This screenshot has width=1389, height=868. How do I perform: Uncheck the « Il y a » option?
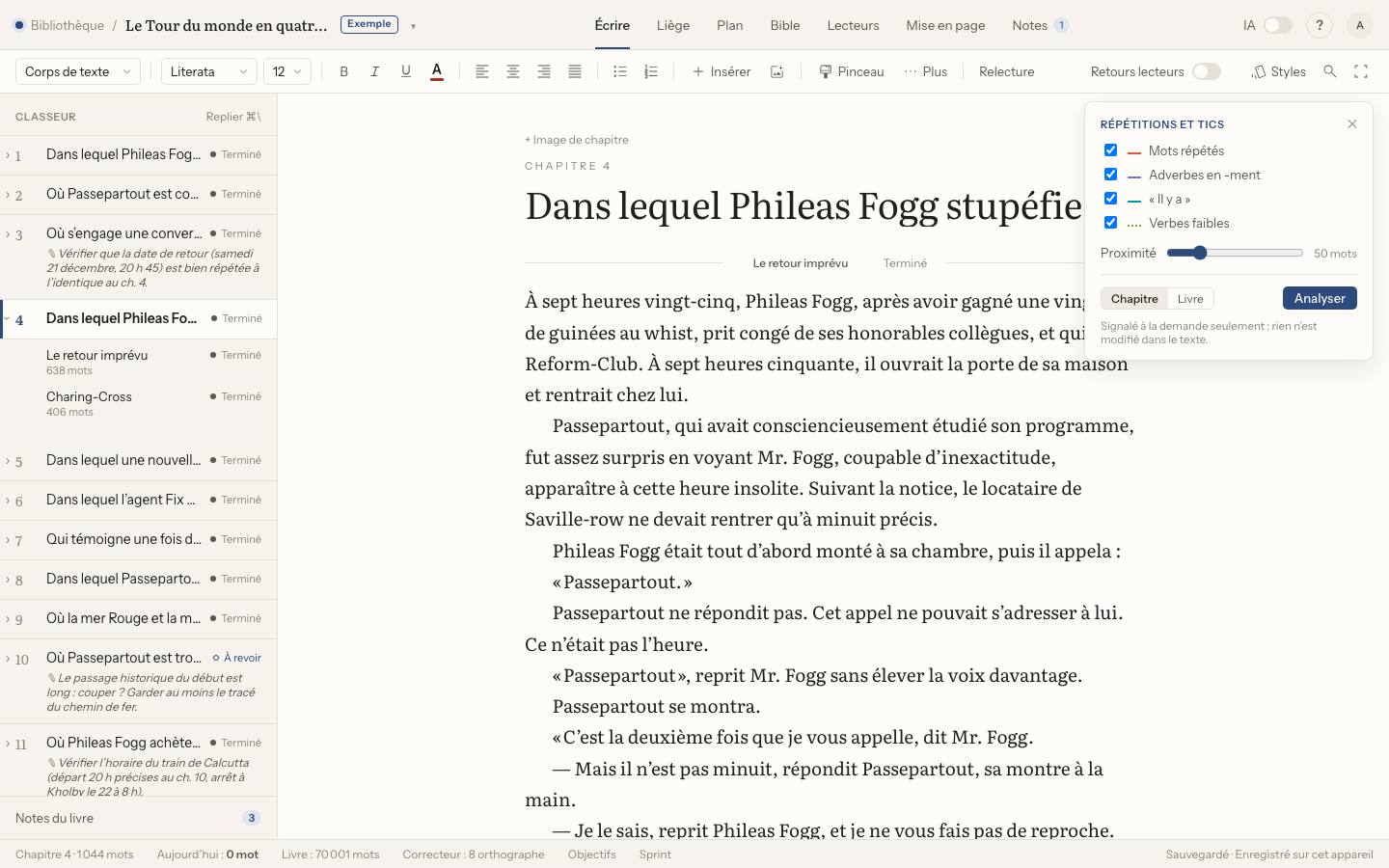click(1111, 199)
